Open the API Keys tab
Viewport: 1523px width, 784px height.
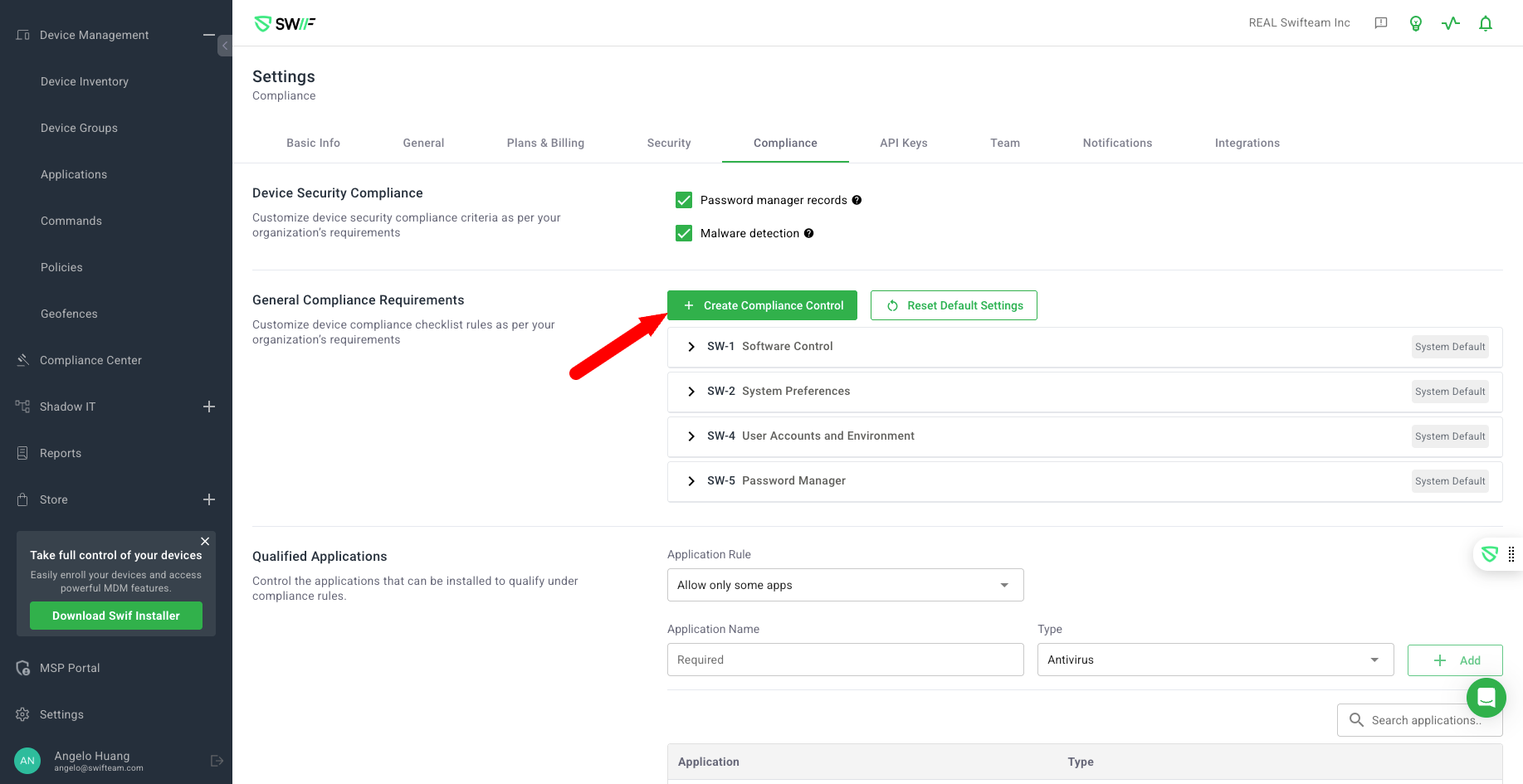point(903,143)
